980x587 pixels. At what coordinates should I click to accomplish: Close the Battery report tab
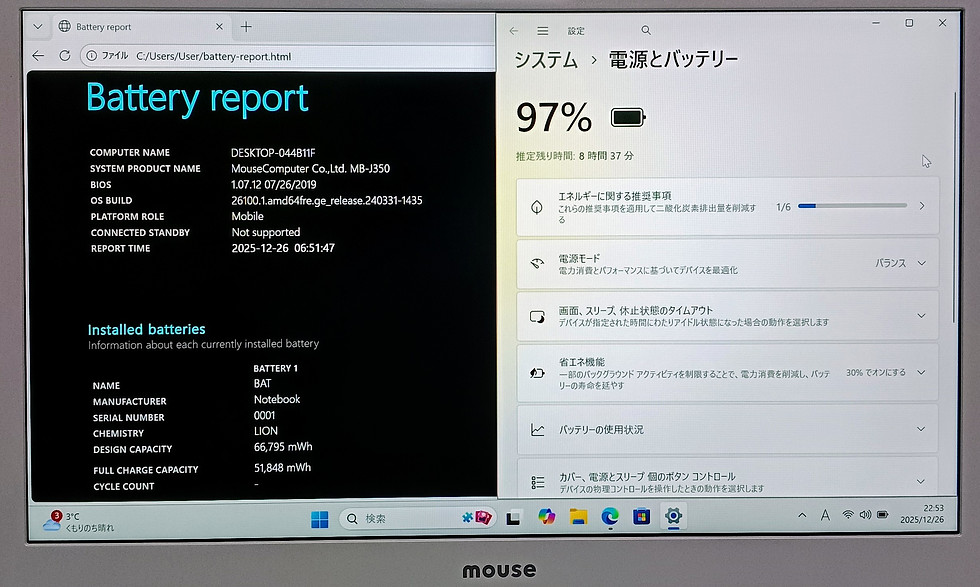pos(219,27)
